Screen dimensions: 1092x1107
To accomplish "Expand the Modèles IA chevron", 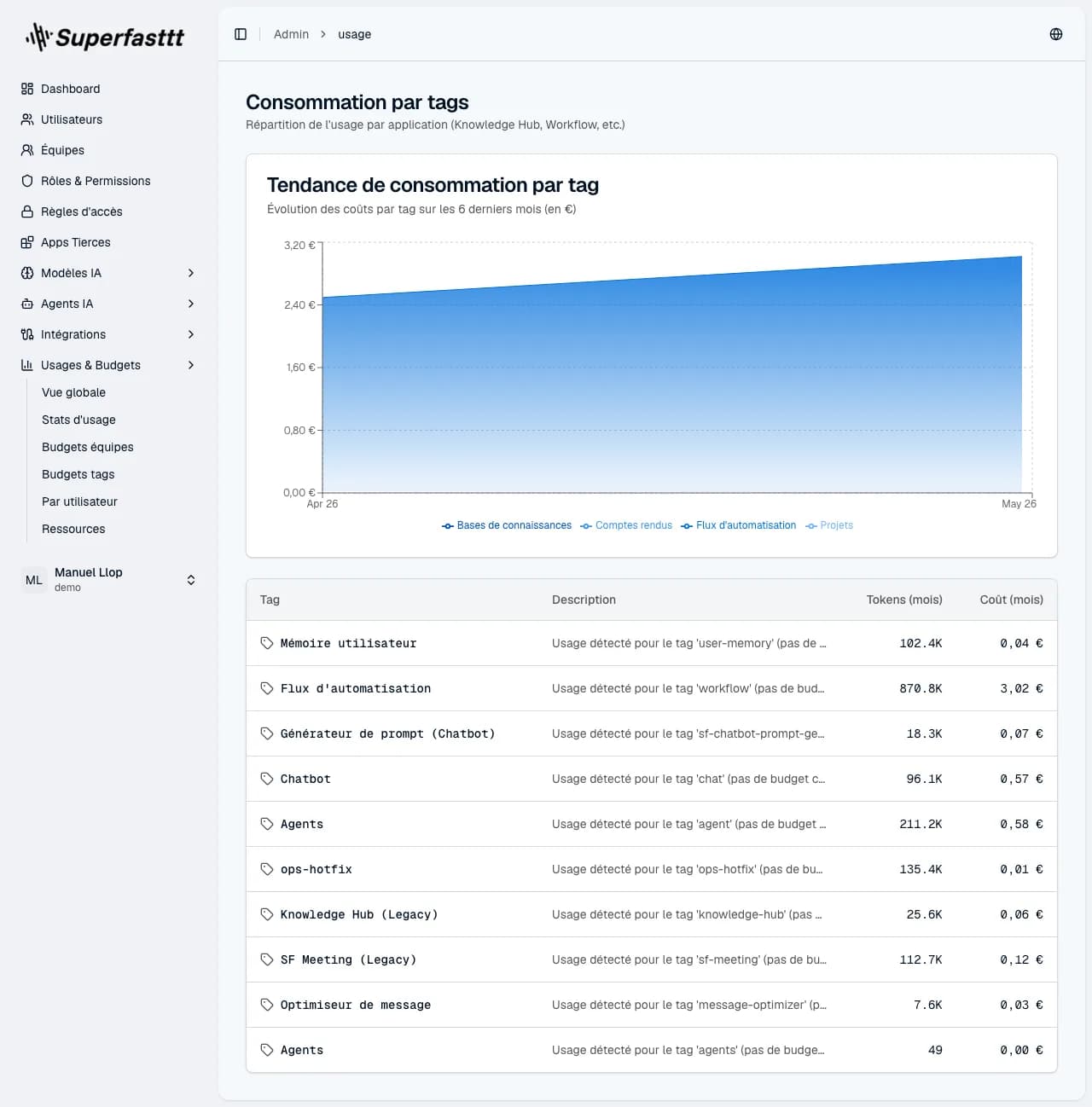I will pos(191,273).
